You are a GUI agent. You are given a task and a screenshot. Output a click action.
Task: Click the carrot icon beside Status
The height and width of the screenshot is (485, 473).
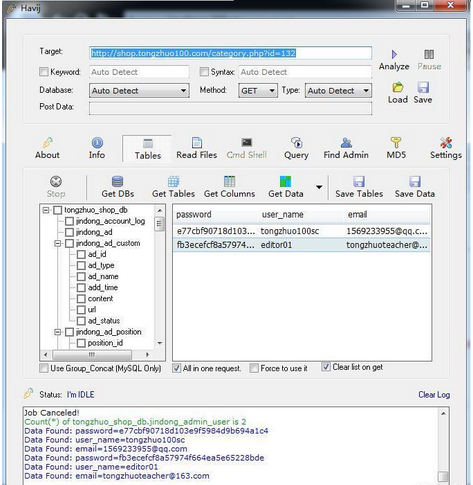28,394
